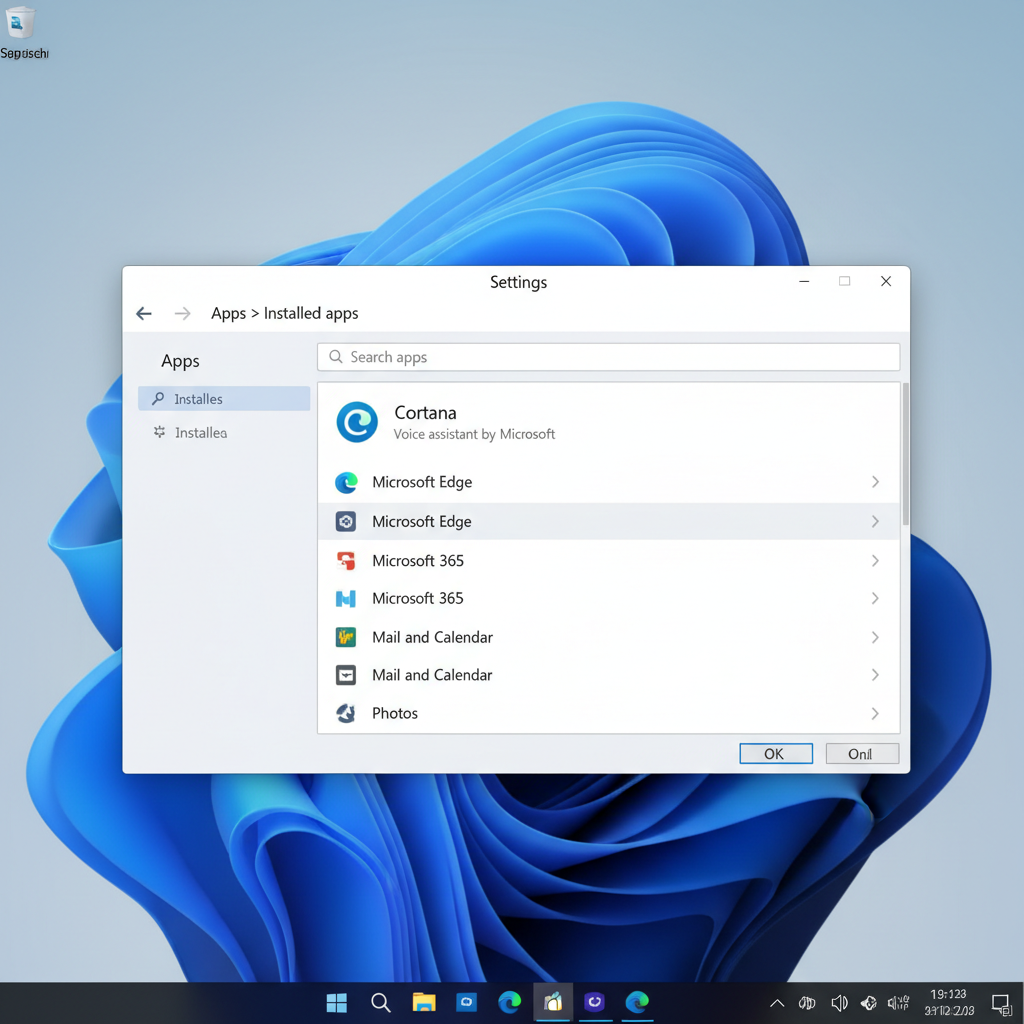Click the Cortana voice assistant icon
The image size is (1024, 1024).
[356, 423]
